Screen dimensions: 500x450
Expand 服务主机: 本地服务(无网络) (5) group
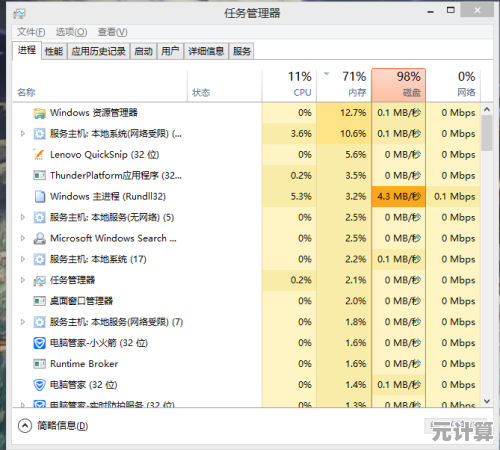click(x=23, y=217)
